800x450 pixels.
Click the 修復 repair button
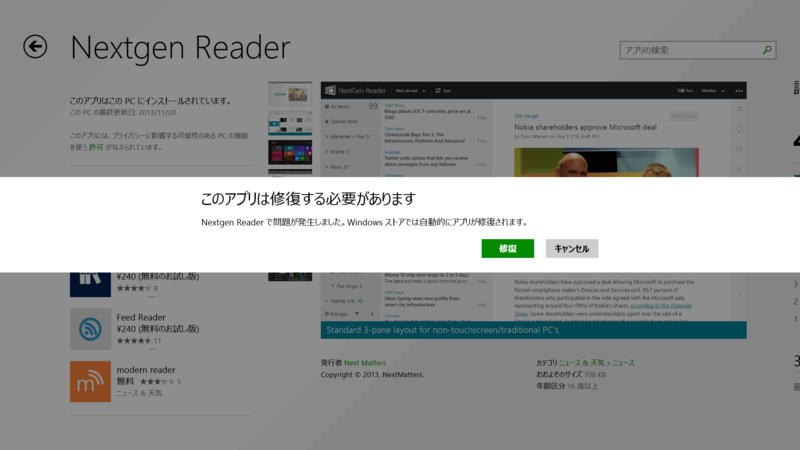pyautogui.click(x=508, y=248)
